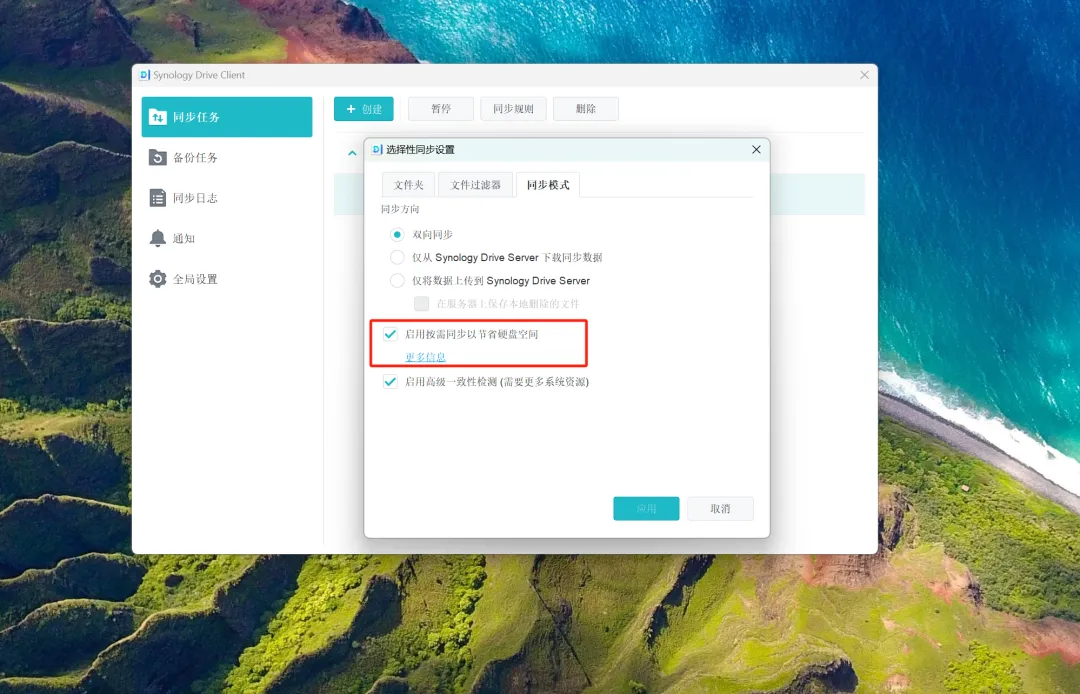The width and height of the screenshot is (1080, 694).
Task: Open the 备份任务 sidebar section
Action: tap(227, 158)
